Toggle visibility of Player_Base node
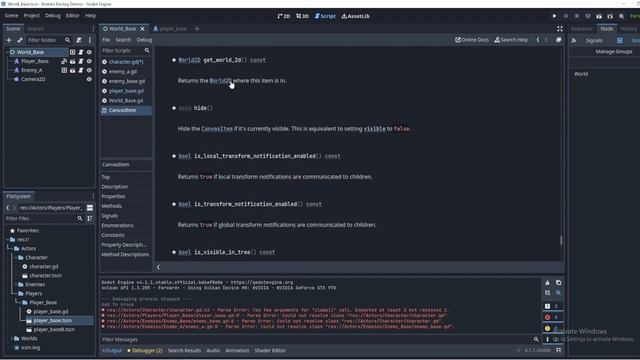The width and height of the screenshot is (640, 360). [89, 61]
